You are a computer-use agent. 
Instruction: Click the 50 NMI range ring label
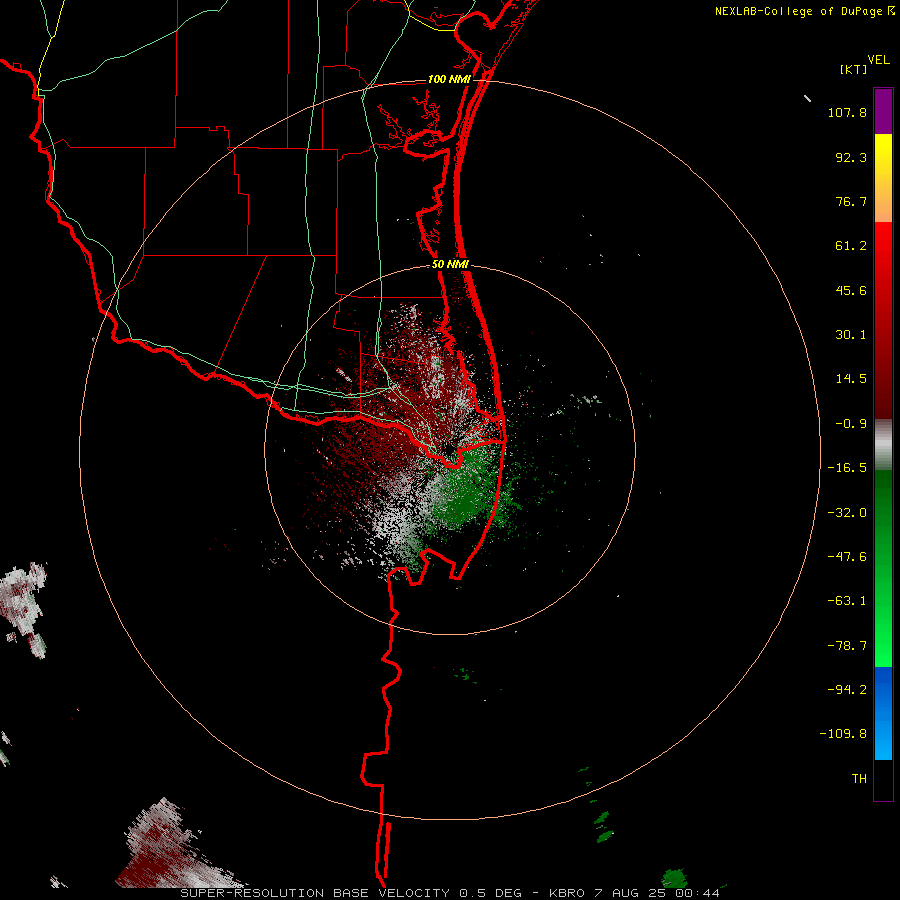[450, 264]
